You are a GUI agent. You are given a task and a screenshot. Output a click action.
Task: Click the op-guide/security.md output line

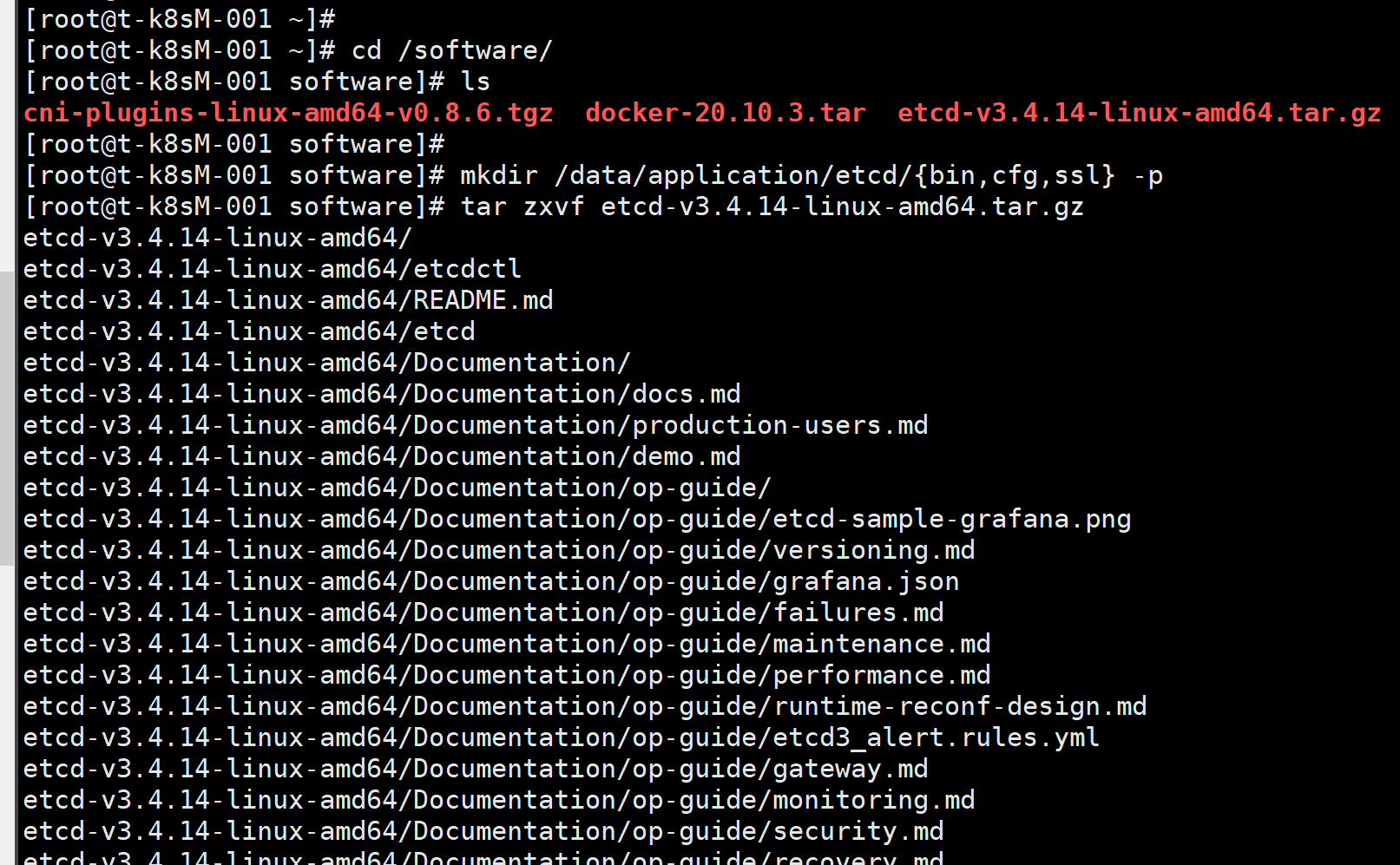coord(483,831)
